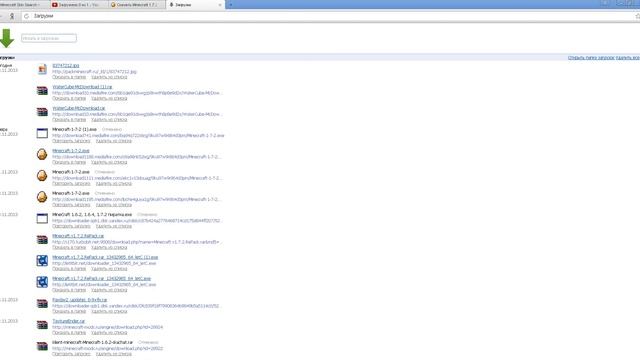Remove Minecraft-1-7-2 (1).exe from list

tap(114, 141)
